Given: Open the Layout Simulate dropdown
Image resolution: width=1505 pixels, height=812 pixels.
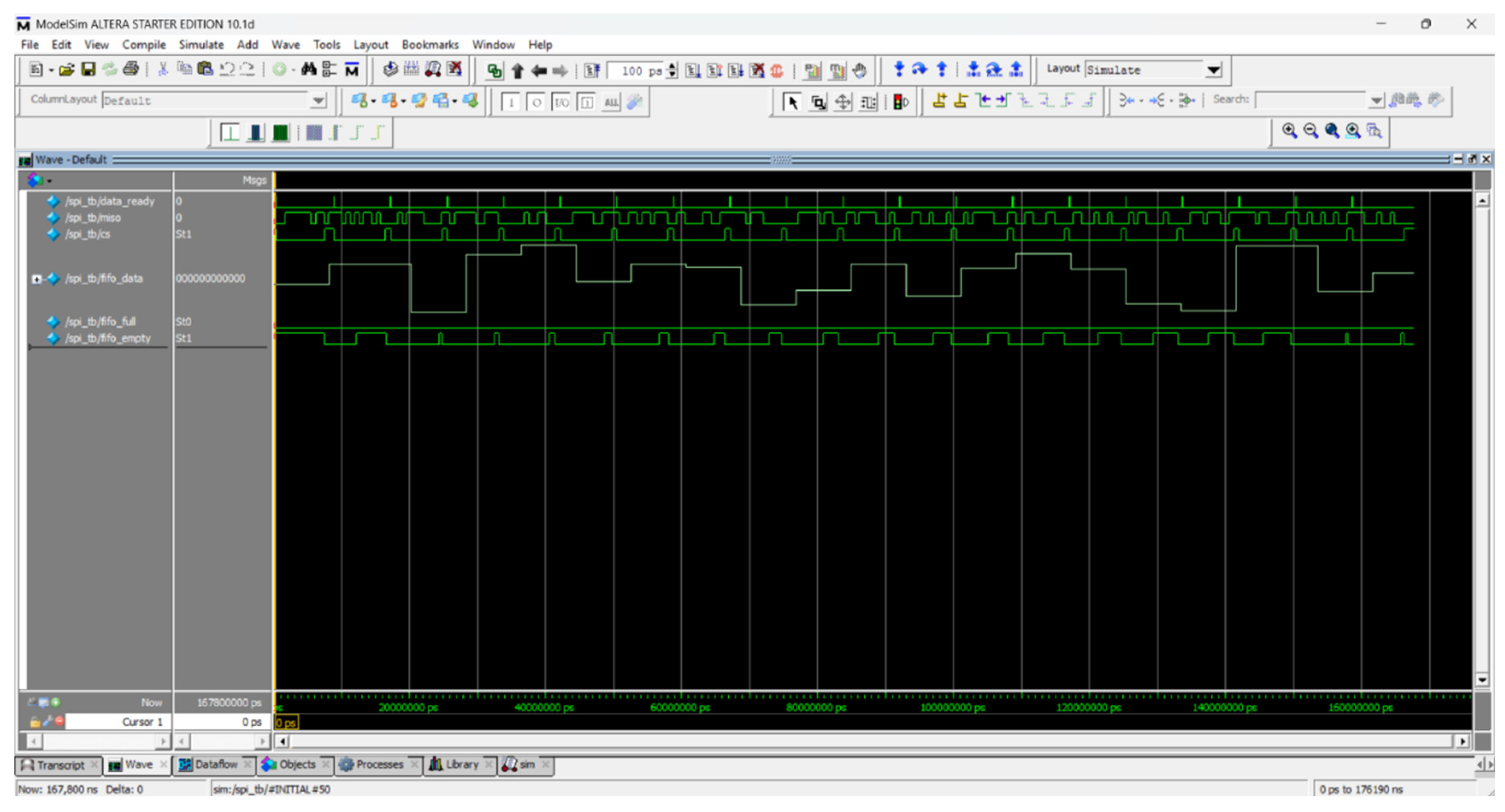Looking at the screenshot, I should tap(1214, 70).
